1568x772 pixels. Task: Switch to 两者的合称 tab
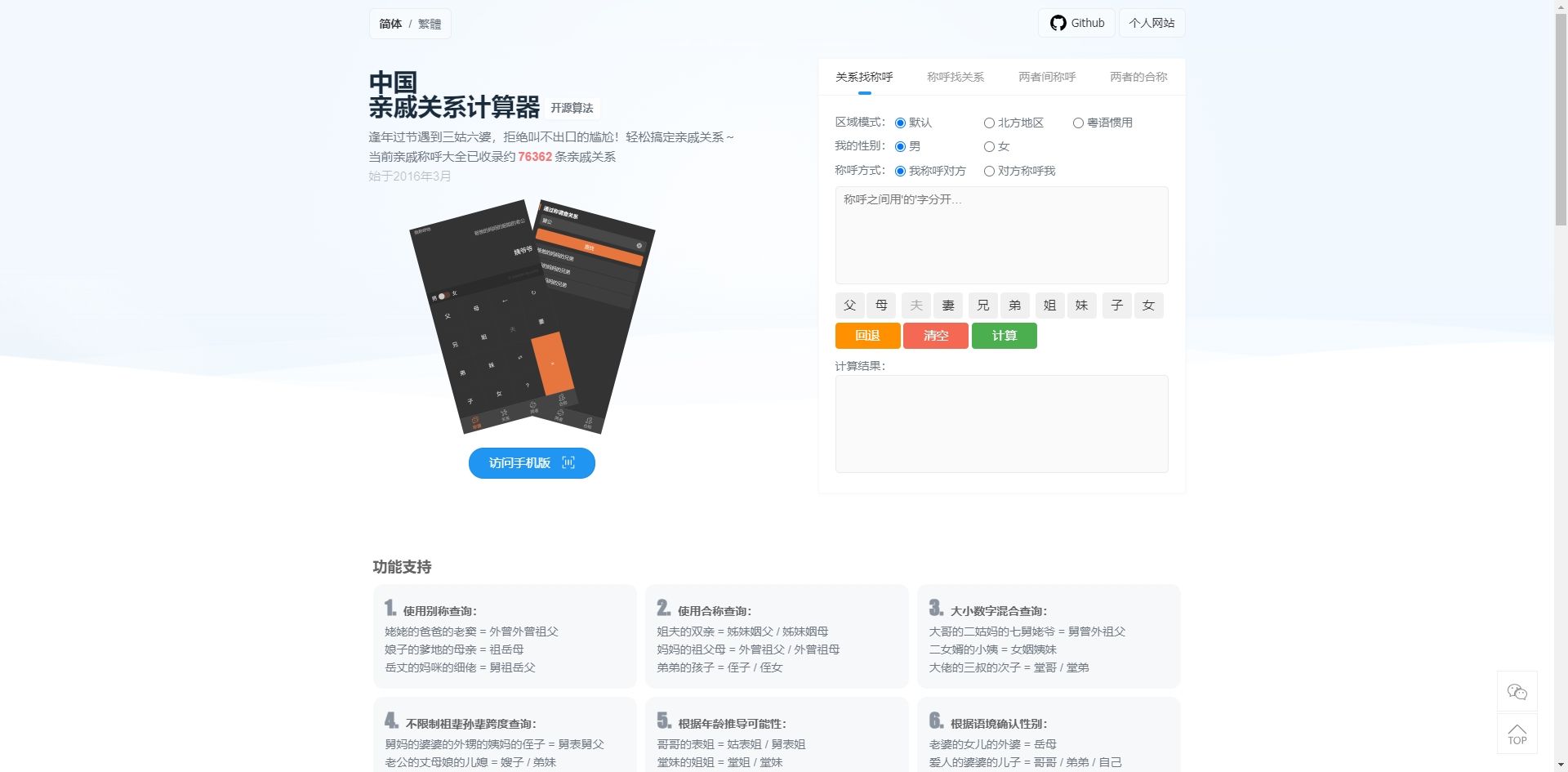click(1138, 77)
